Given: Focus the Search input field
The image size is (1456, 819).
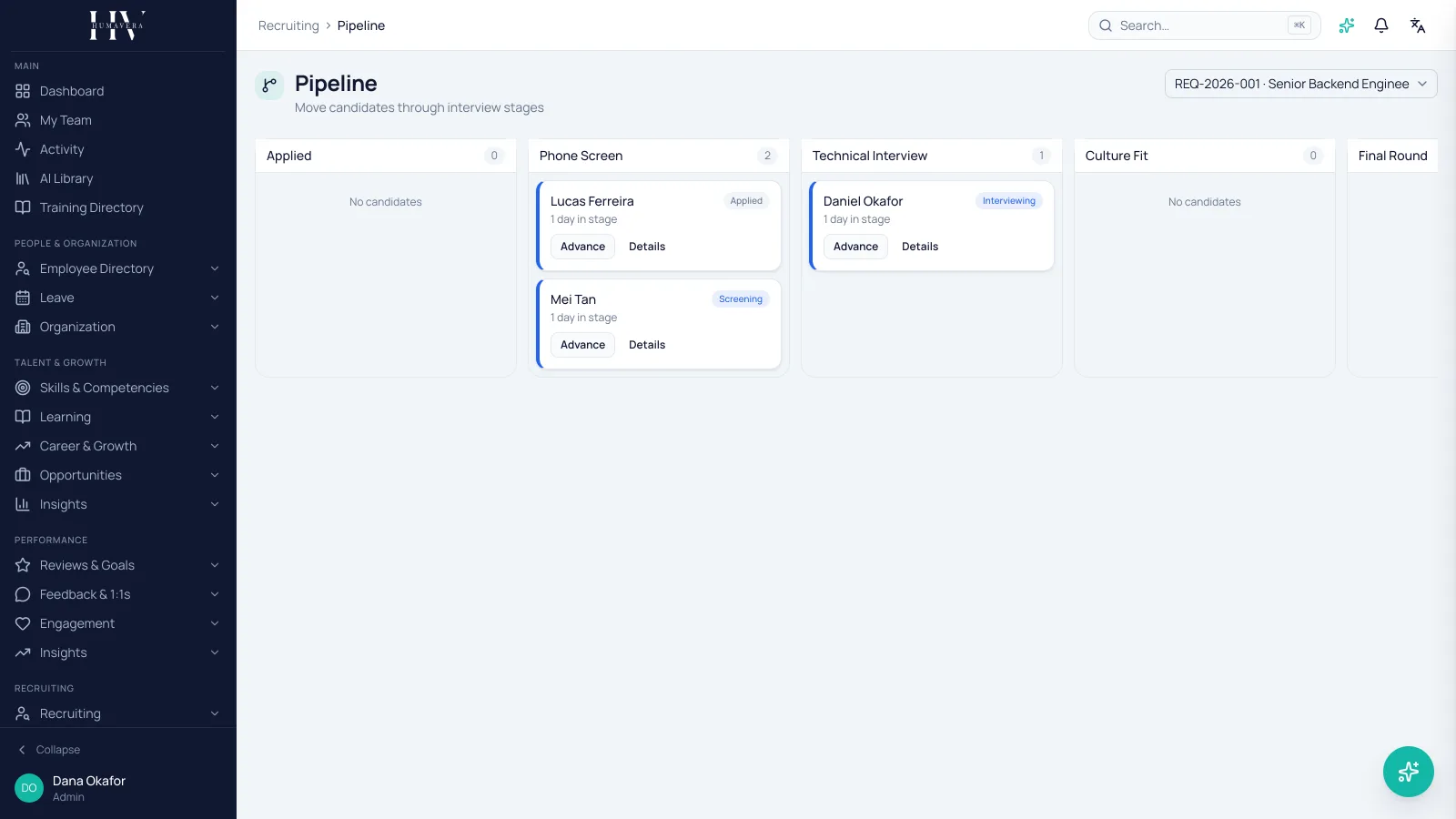Looking at the screenshot, I should coord(1204,25).
